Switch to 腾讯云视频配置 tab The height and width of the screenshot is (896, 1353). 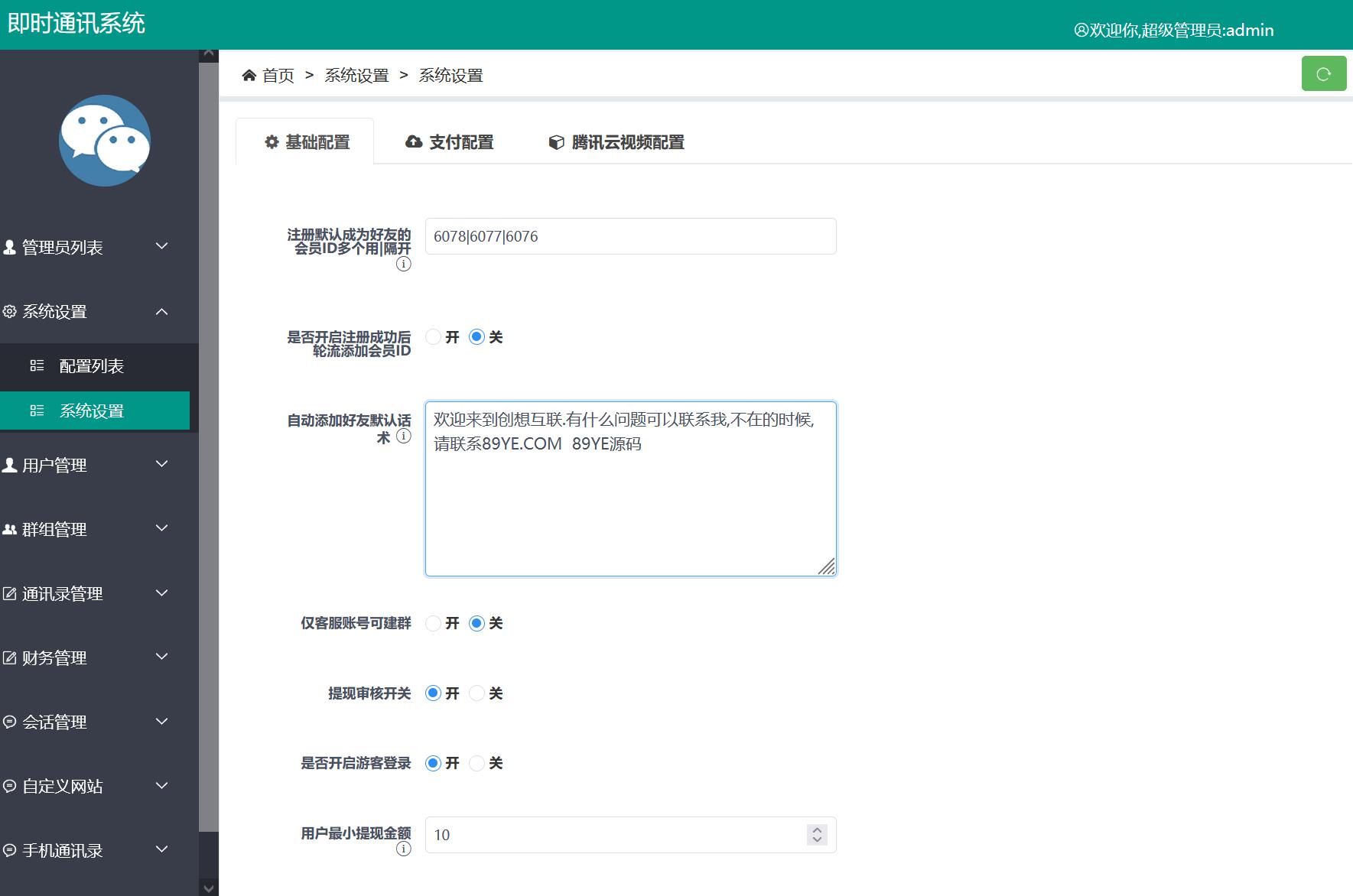point(616,142)
